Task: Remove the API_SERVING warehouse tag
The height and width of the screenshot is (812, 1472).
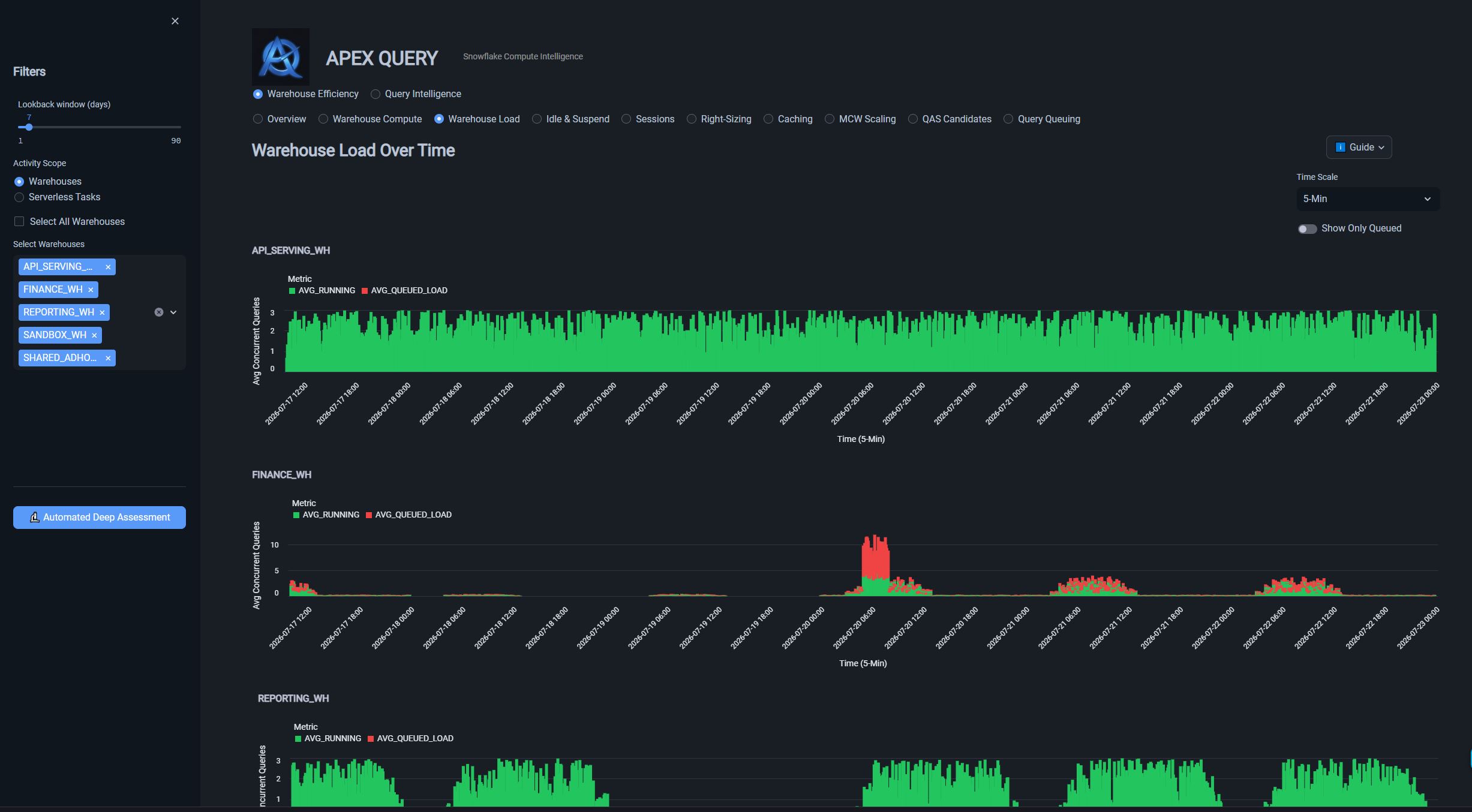Action: coord(108,267)
